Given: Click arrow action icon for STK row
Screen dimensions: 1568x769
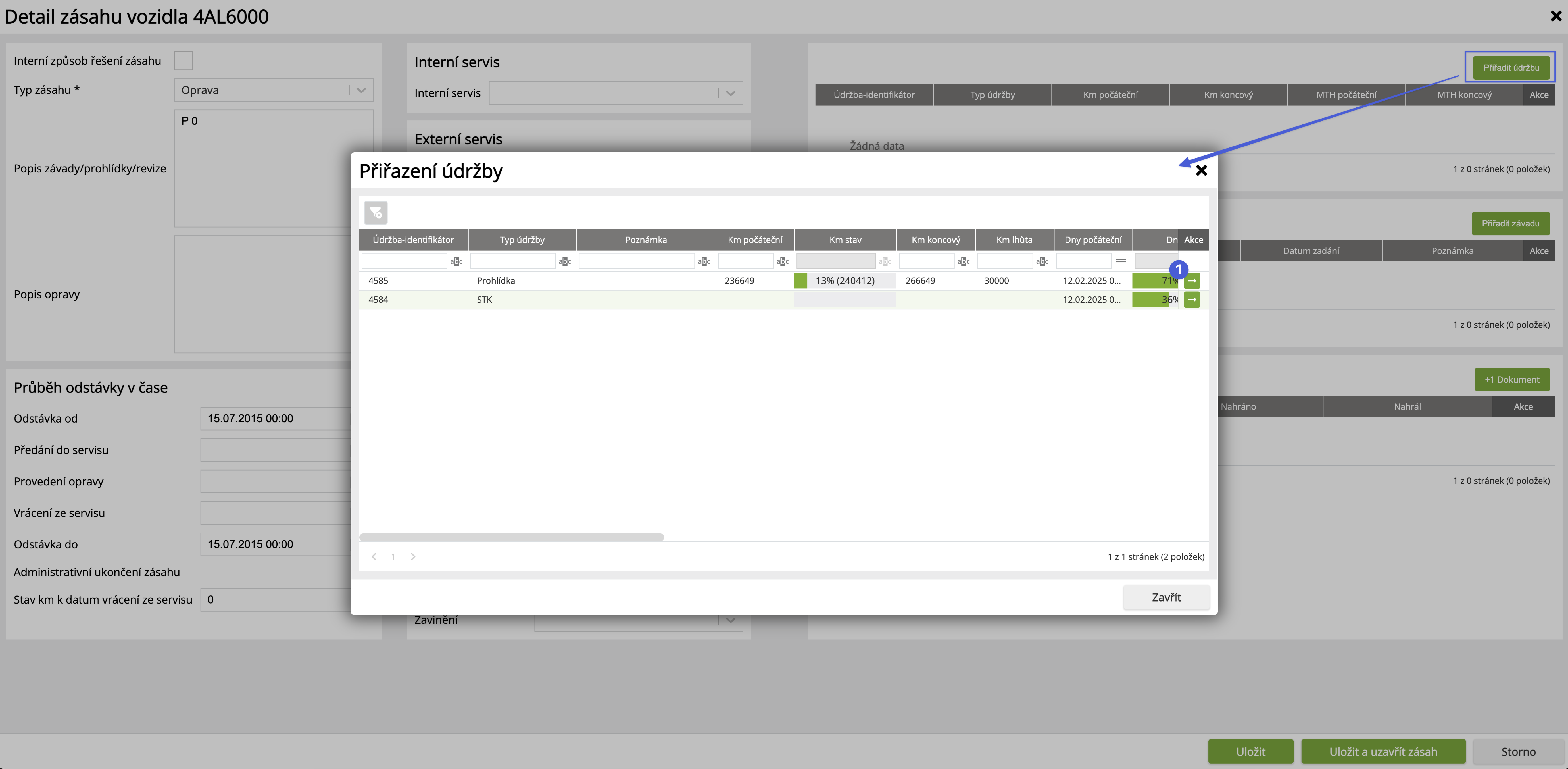Looking at the screenshot, I should click(x=1191, y=300).
